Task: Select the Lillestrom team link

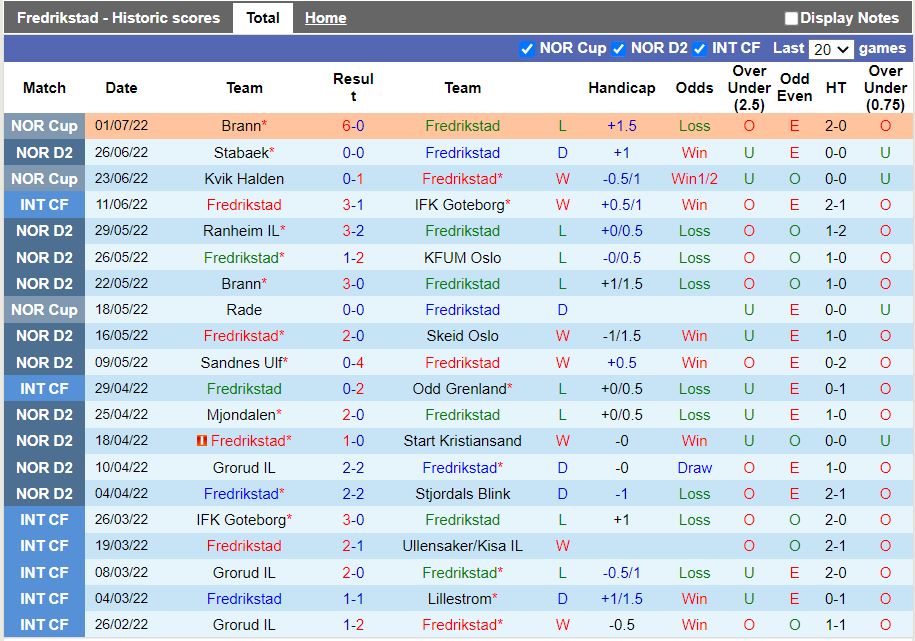Action: click(x=458, y=599)
